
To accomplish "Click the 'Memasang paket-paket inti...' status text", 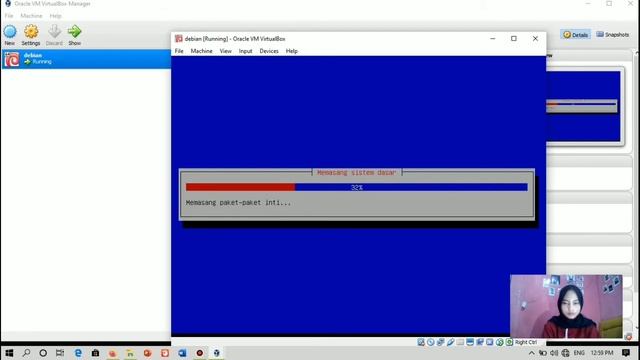I will (238, 202).
